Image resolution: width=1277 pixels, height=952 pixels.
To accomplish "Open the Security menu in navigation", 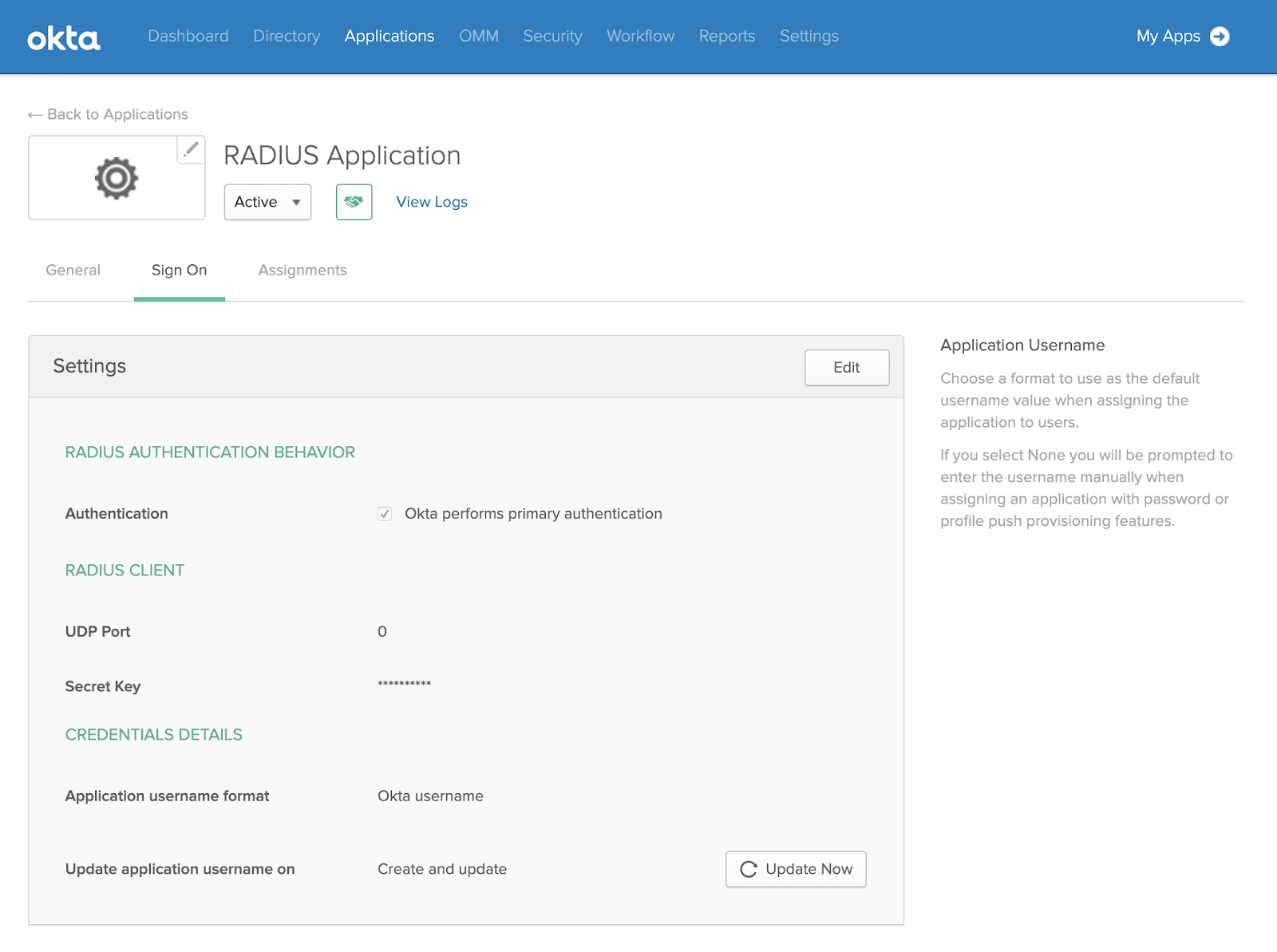I will coord(552,37).
